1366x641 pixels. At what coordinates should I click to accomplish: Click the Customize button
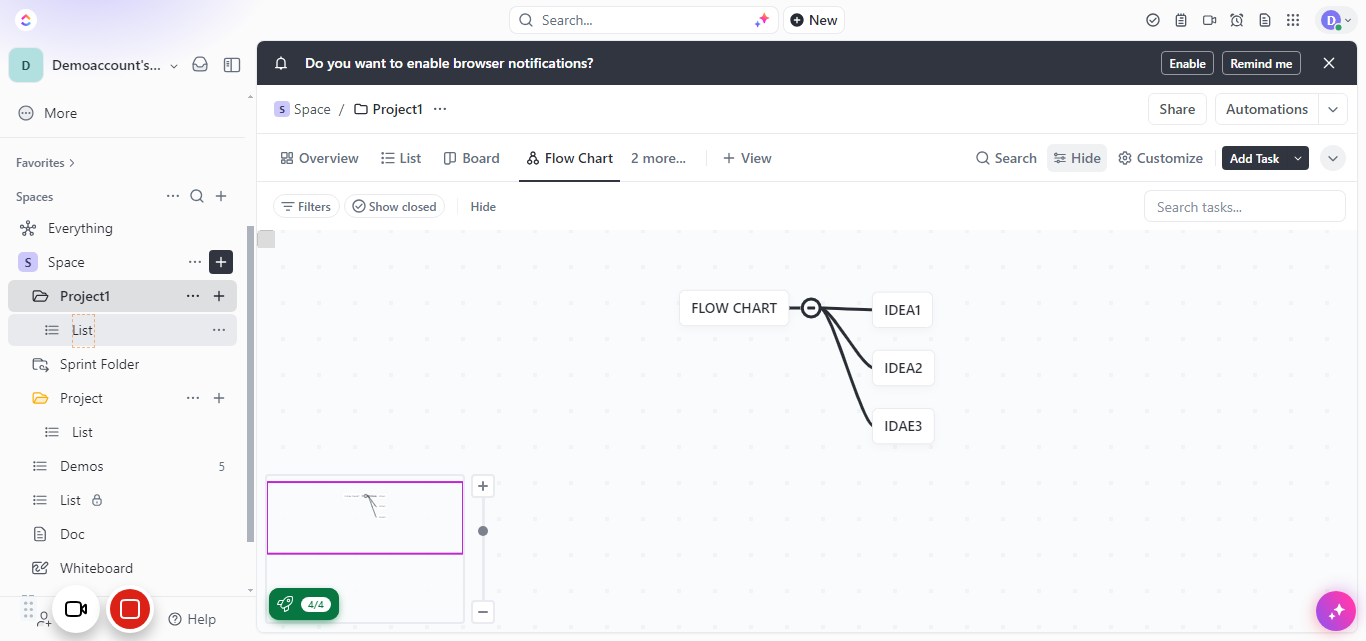[1160, 158]
